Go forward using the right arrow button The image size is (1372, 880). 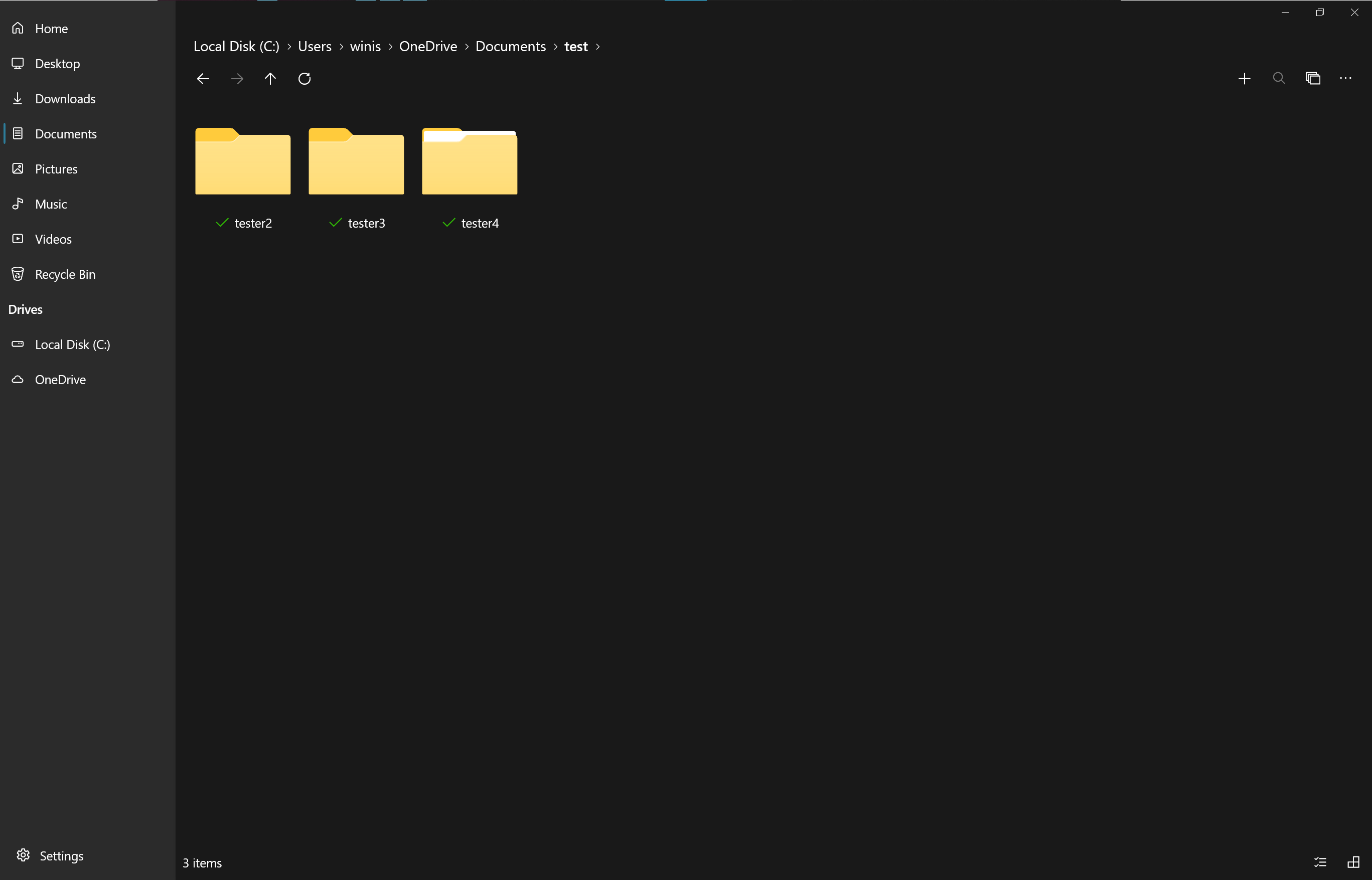[237, 79]
